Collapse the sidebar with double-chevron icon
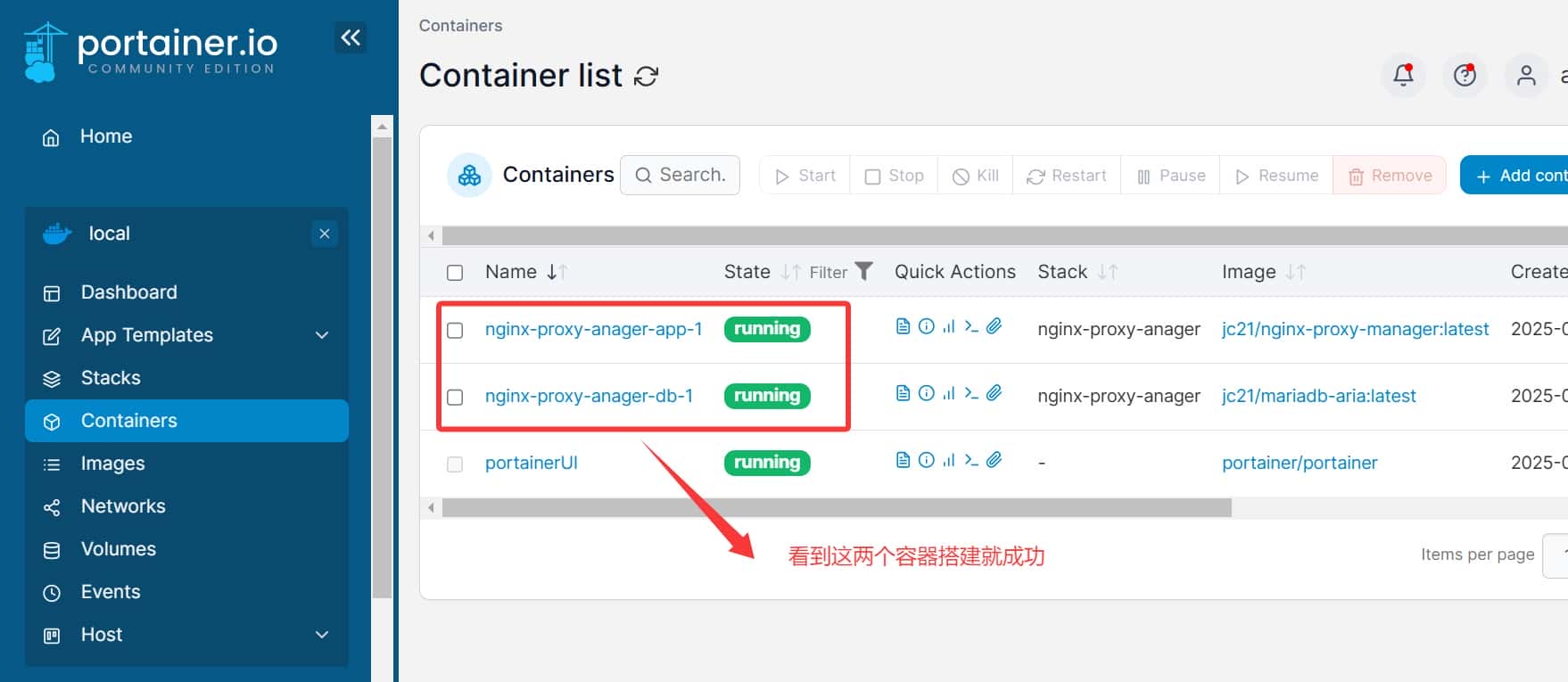The height and width of the screenshot is (682, 1568). point(351,37)
